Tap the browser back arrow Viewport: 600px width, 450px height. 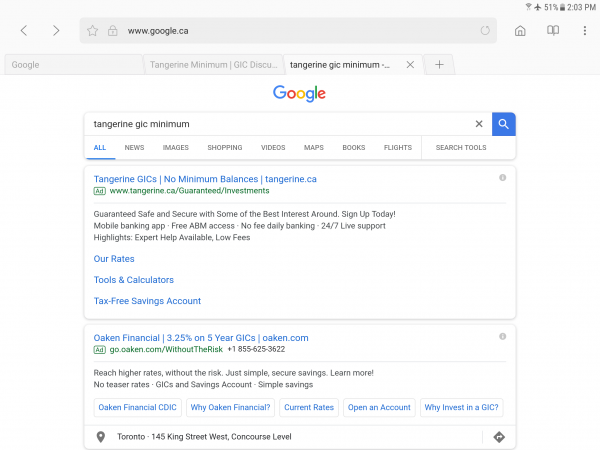[x=24, y=31]
